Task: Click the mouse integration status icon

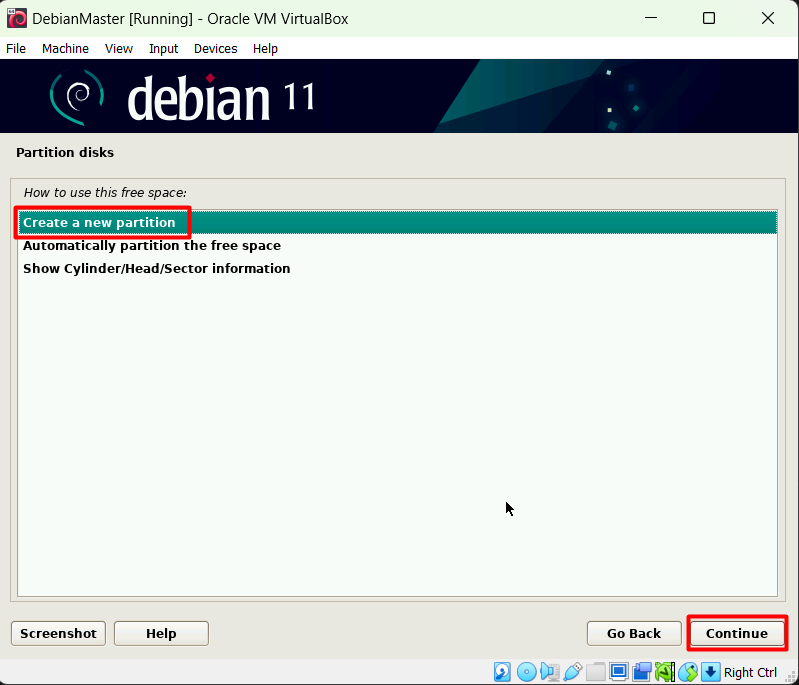Action: tap(688, 672)
